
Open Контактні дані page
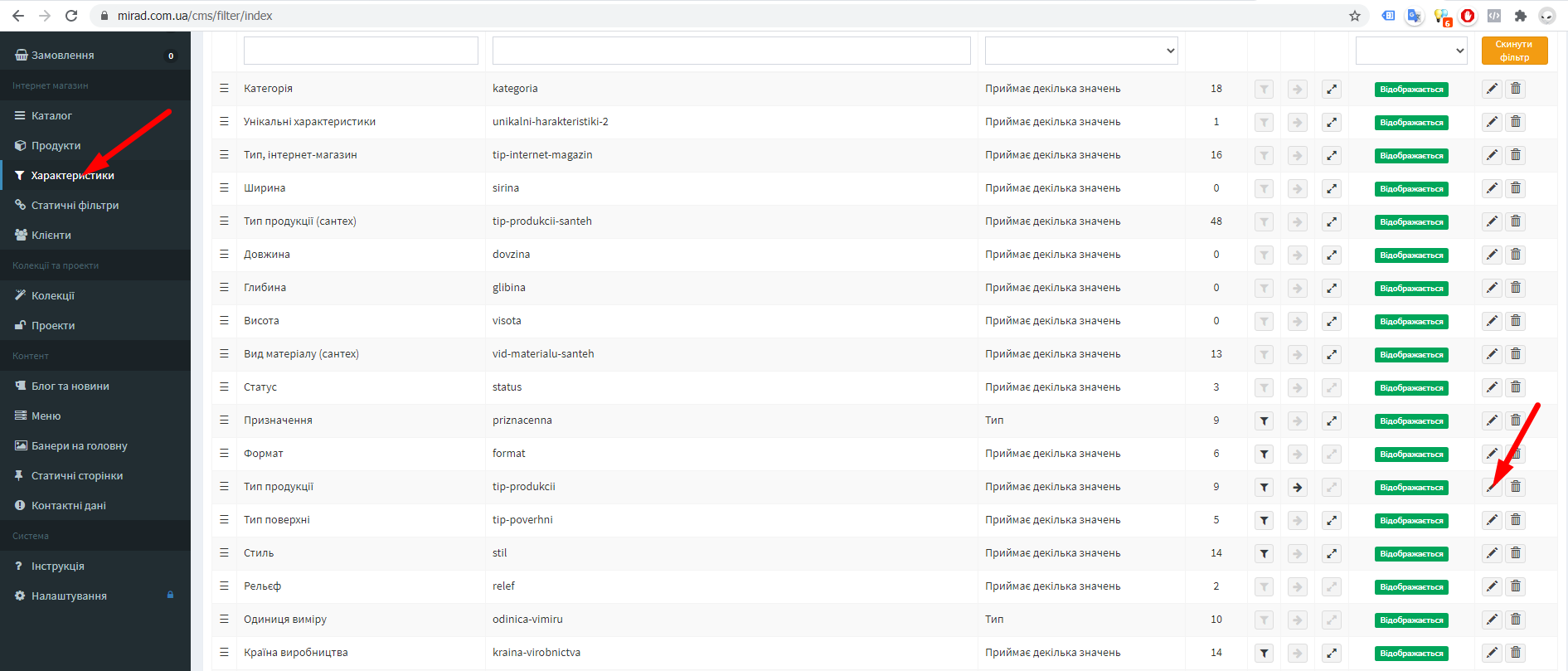pyautogui.click(x=95, y=505)
